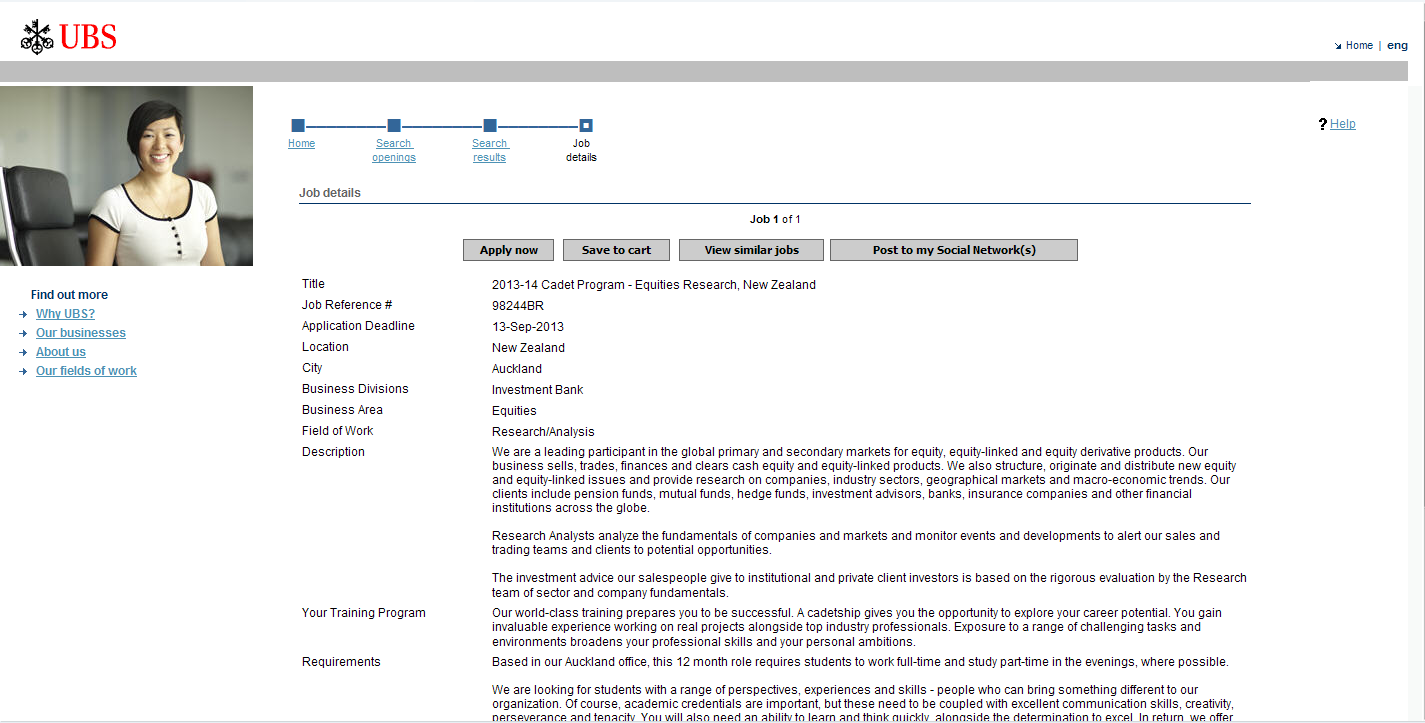Click the Job details step square
The image size is (1425, 723).
point(586,126)
